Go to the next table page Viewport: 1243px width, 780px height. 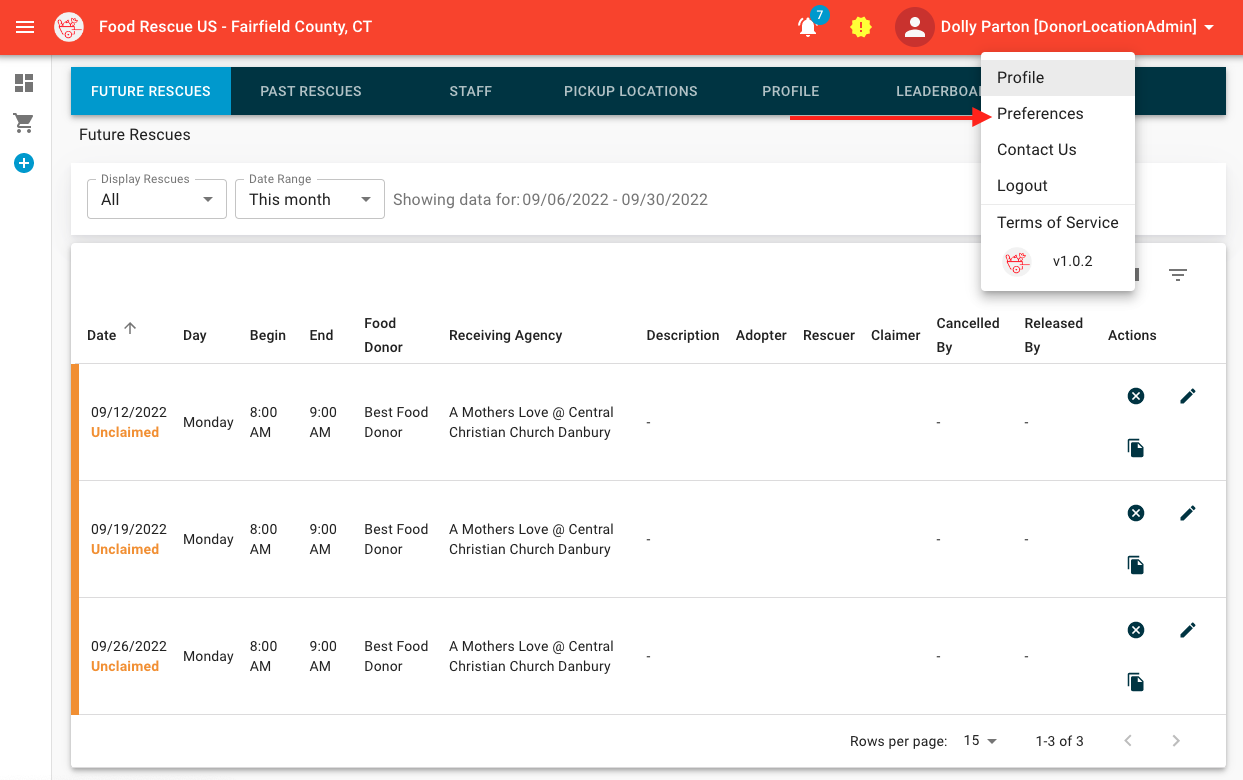(x=1176, y=741)
